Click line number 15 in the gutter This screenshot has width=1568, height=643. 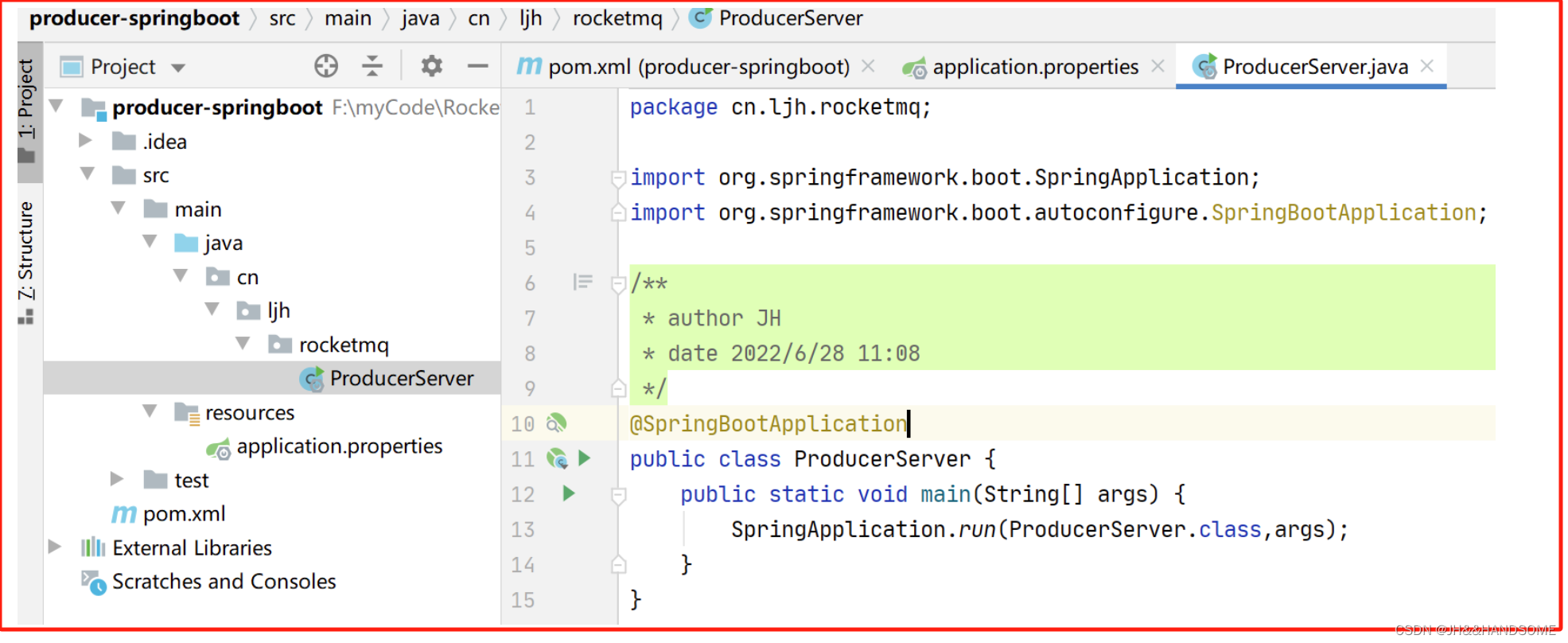[523, 600]
